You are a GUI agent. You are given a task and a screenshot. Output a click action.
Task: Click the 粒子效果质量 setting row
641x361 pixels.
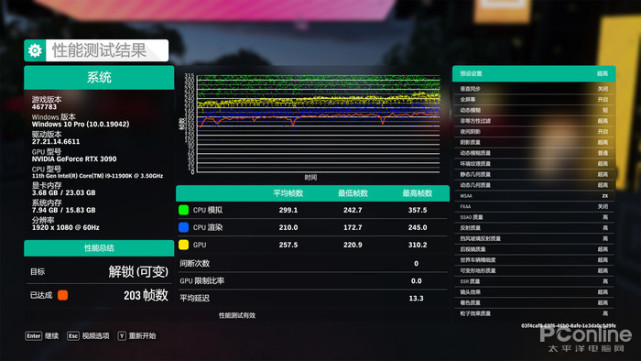point(533,314)
